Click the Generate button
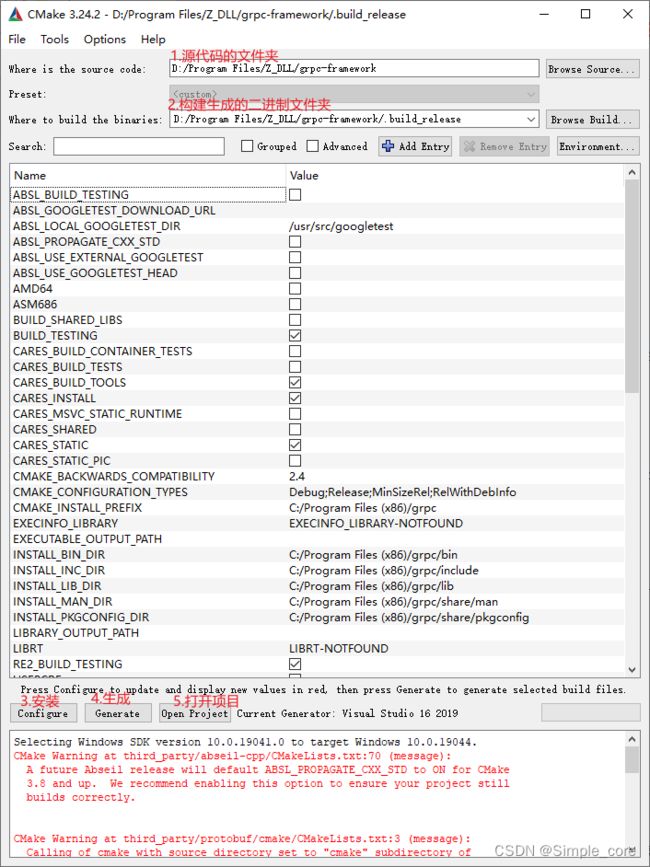 118,713
